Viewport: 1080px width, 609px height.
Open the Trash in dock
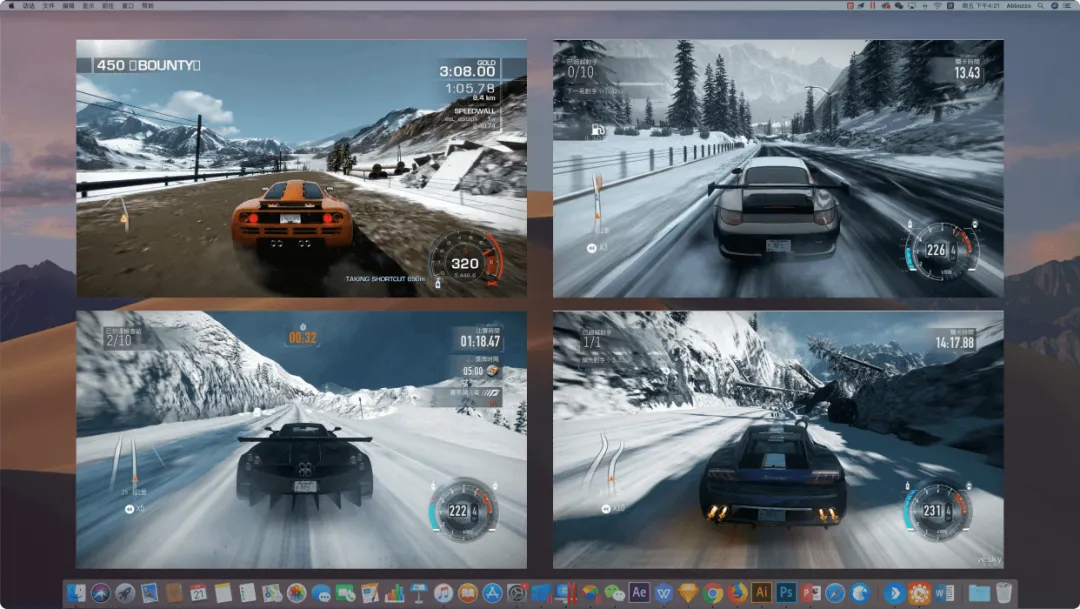point(1004,592)
